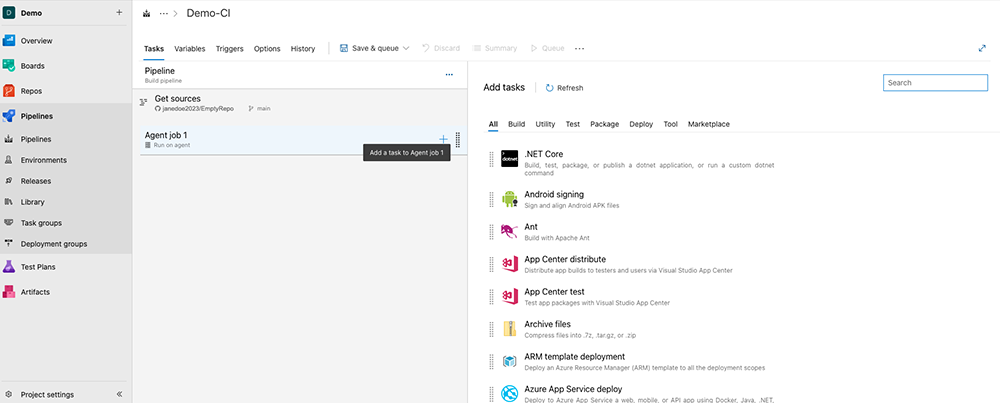Select the Android signing task icon
Viewport: 1000px width, 403px height.
(509, 199)
